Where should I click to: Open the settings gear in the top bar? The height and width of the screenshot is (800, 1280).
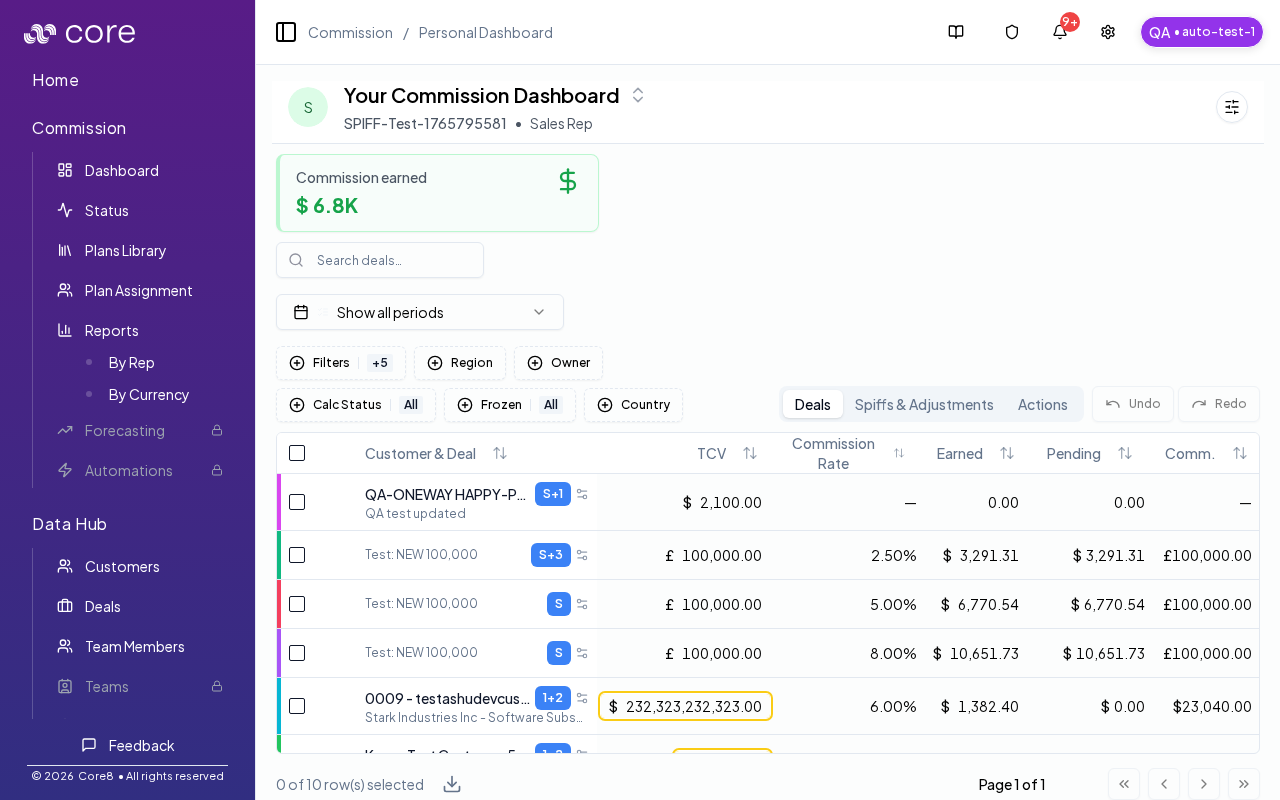pyautogui.click(x=1107, y=32)
